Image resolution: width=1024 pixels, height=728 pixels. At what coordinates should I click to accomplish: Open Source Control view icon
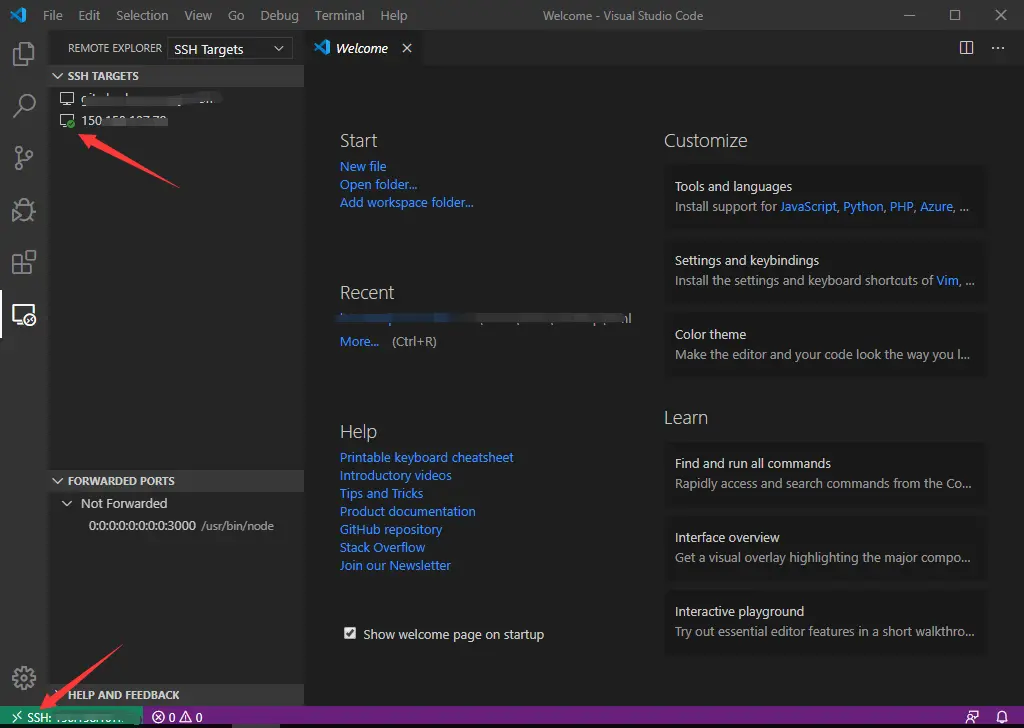[x=24, y=157]
